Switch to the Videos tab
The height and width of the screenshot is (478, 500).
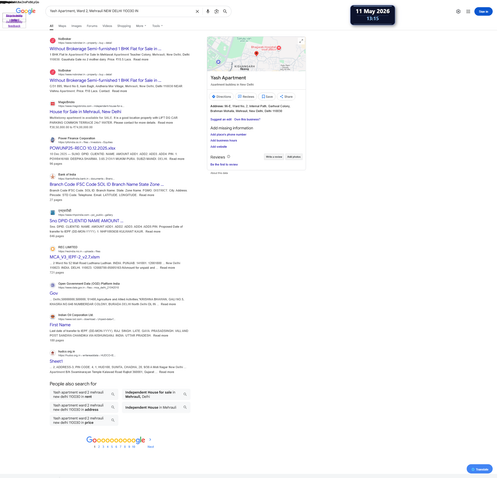pos(108,26)
